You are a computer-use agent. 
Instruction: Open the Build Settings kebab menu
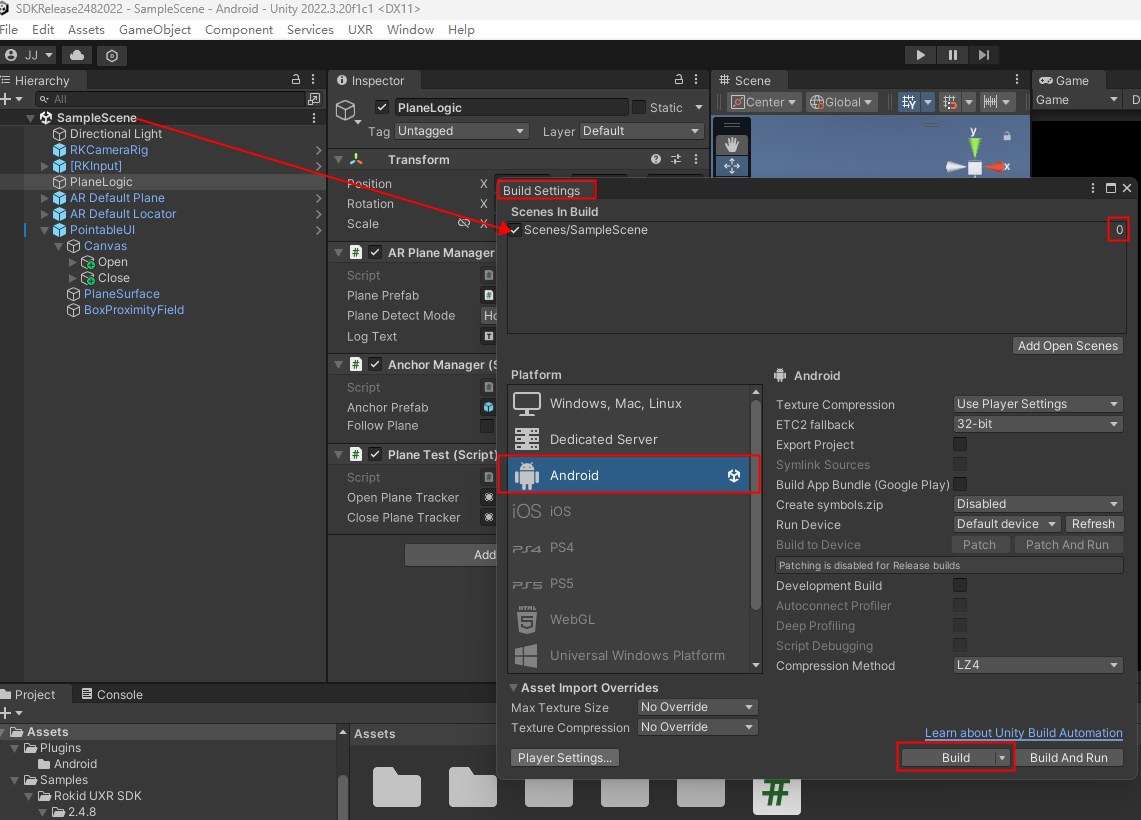pos(1092,188)
